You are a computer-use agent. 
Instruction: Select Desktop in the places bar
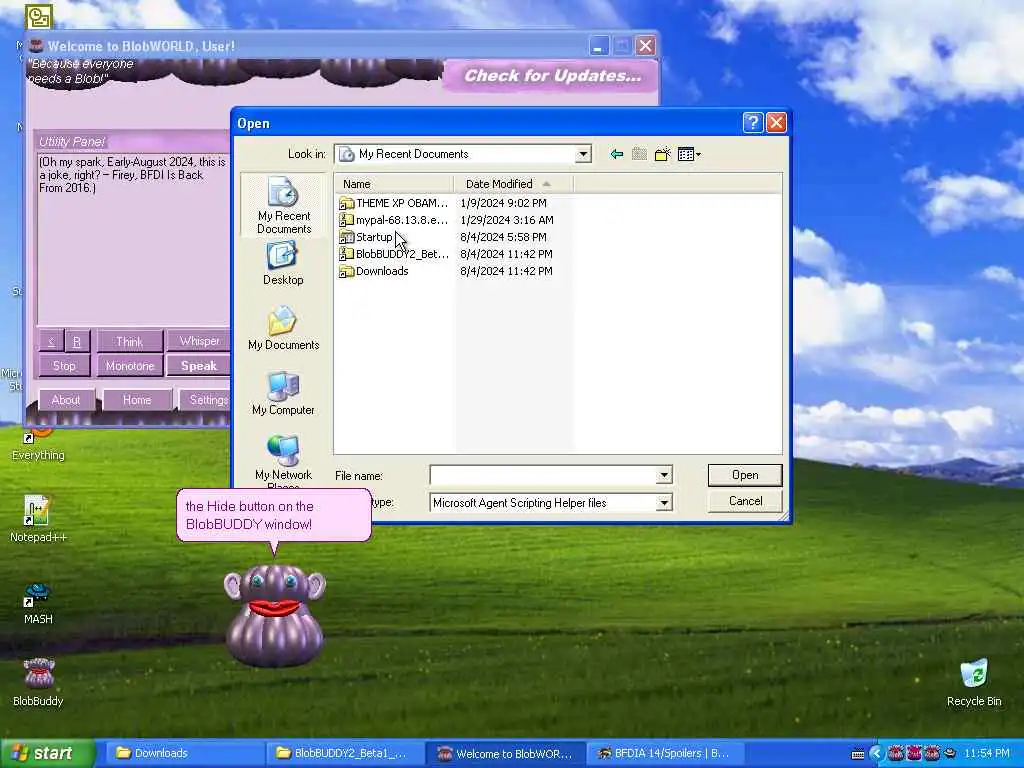pyautogui.click(x=283, y=263)
